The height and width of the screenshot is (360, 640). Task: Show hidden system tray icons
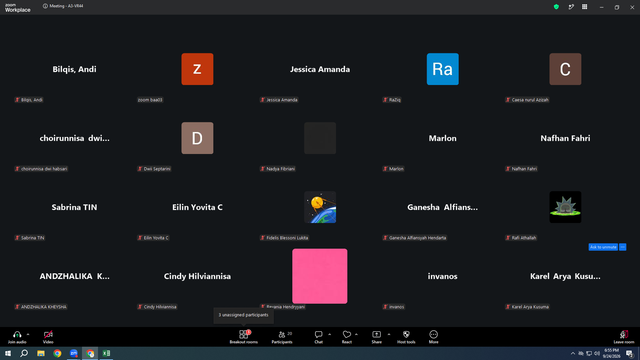click(573, 353)
